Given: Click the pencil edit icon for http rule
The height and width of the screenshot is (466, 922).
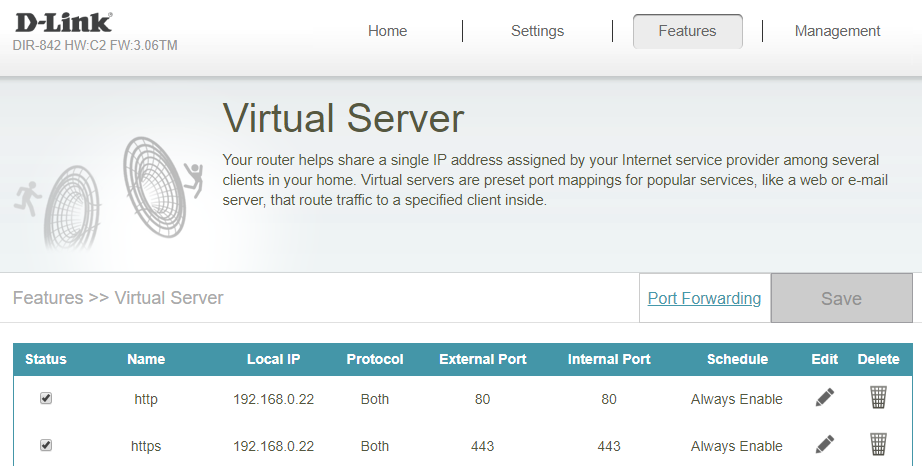Looking at the screenshot, I should 824,398.
